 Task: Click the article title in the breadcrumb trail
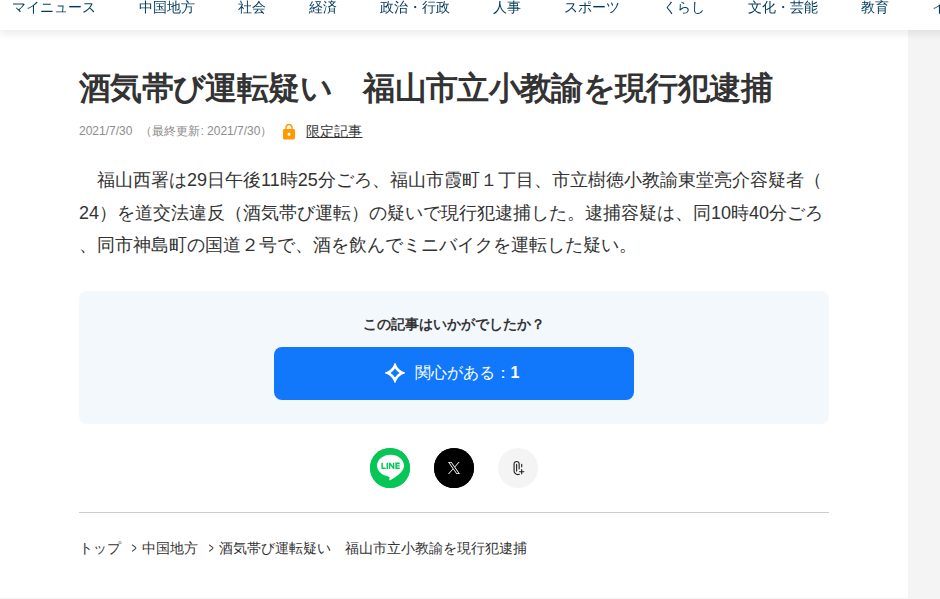click(x=373, y=548)
